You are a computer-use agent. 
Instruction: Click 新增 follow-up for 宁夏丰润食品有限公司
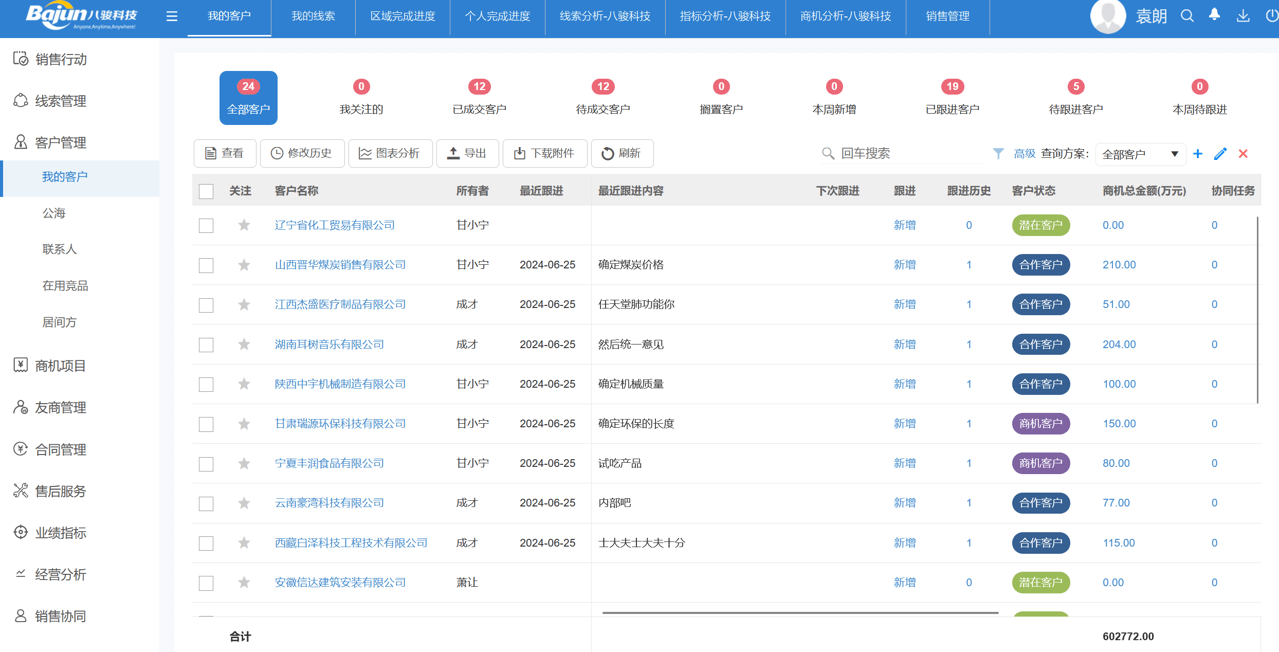tap(903, 463)
